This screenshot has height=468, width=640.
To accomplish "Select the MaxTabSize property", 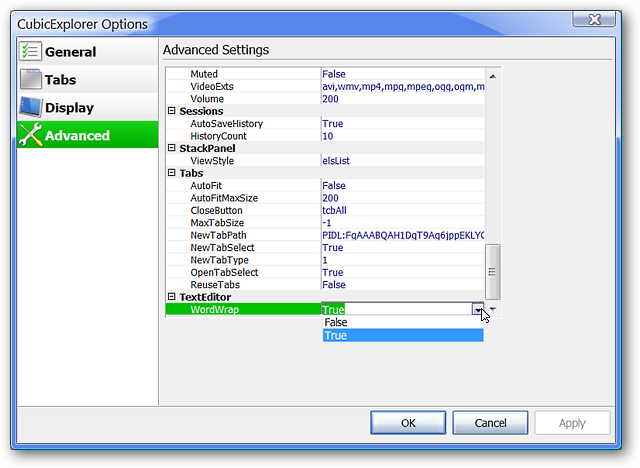I will (217, 223).
